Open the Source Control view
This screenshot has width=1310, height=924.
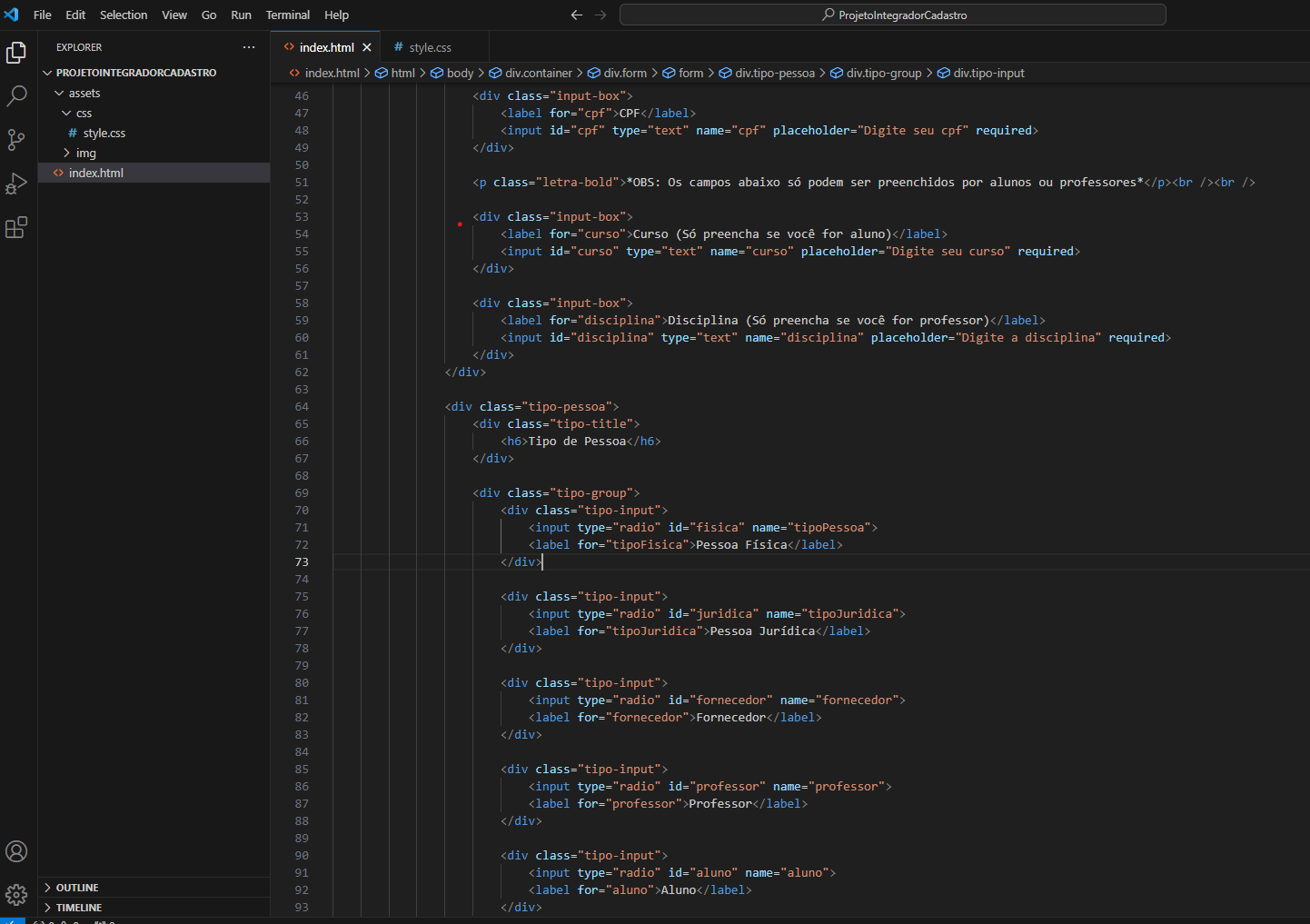coord(16,140)
